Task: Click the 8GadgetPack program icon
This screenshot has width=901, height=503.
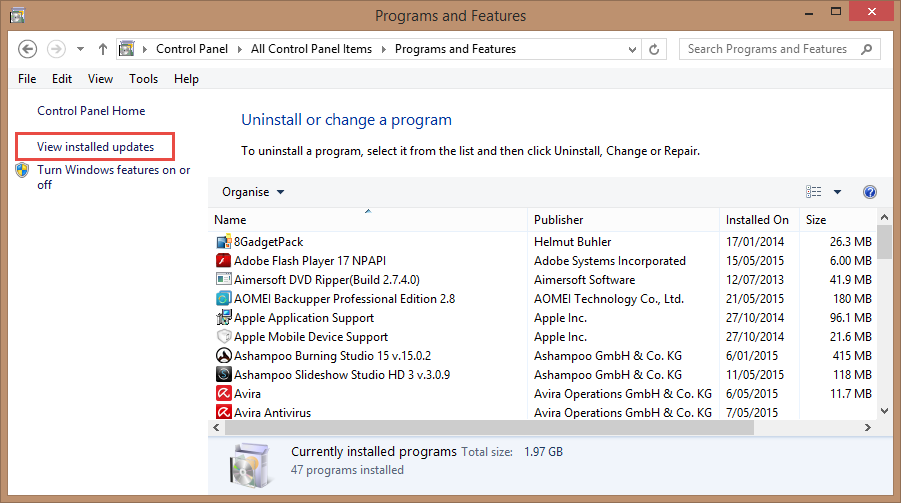Action: pos(224,242)
